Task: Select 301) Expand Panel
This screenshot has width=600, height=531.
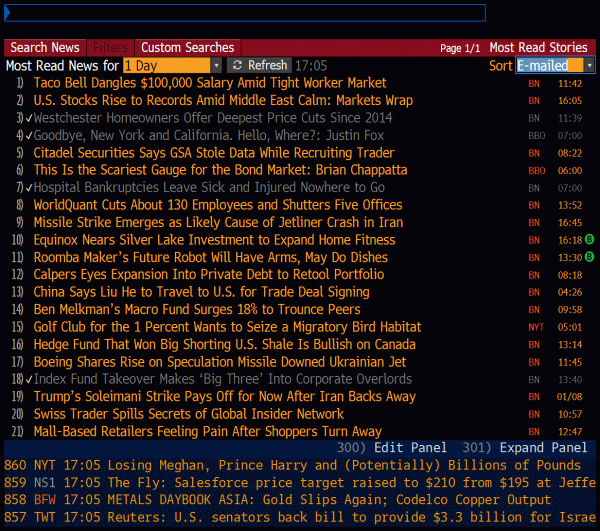Action: [x=525, y=447]
